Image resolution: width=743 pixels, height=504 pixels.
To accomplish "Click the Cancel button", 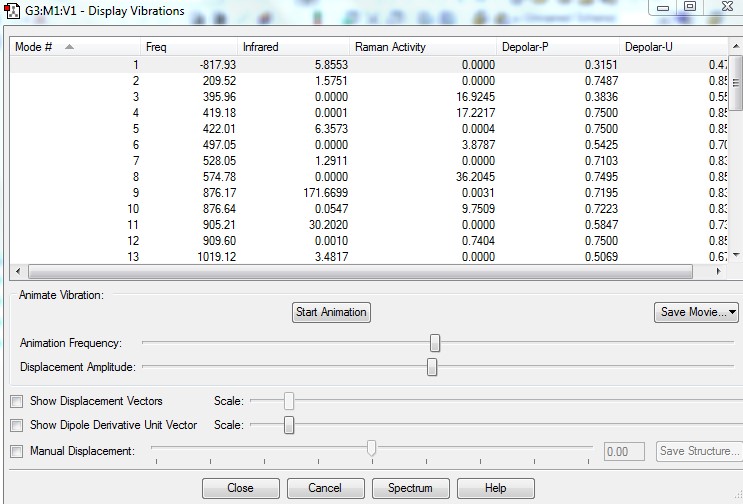I will tap(326, 488).
